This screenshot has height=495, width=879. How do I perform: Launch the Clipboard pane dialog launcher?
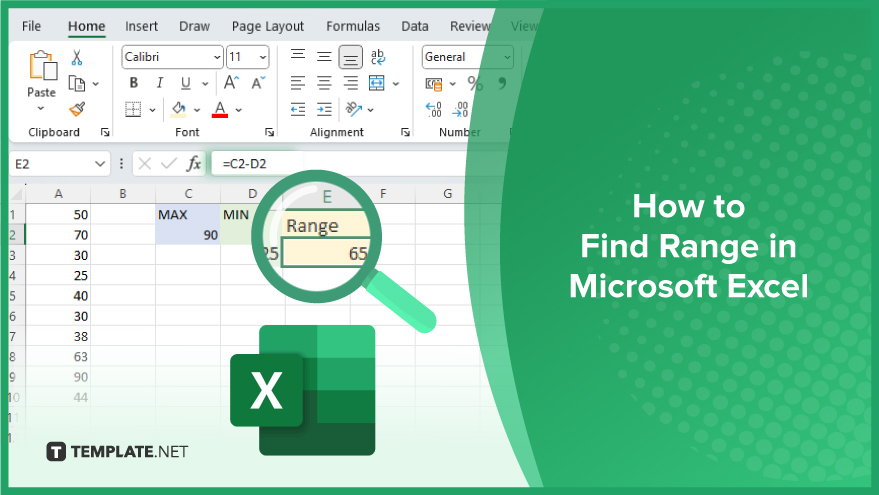[x=105, y=132]
